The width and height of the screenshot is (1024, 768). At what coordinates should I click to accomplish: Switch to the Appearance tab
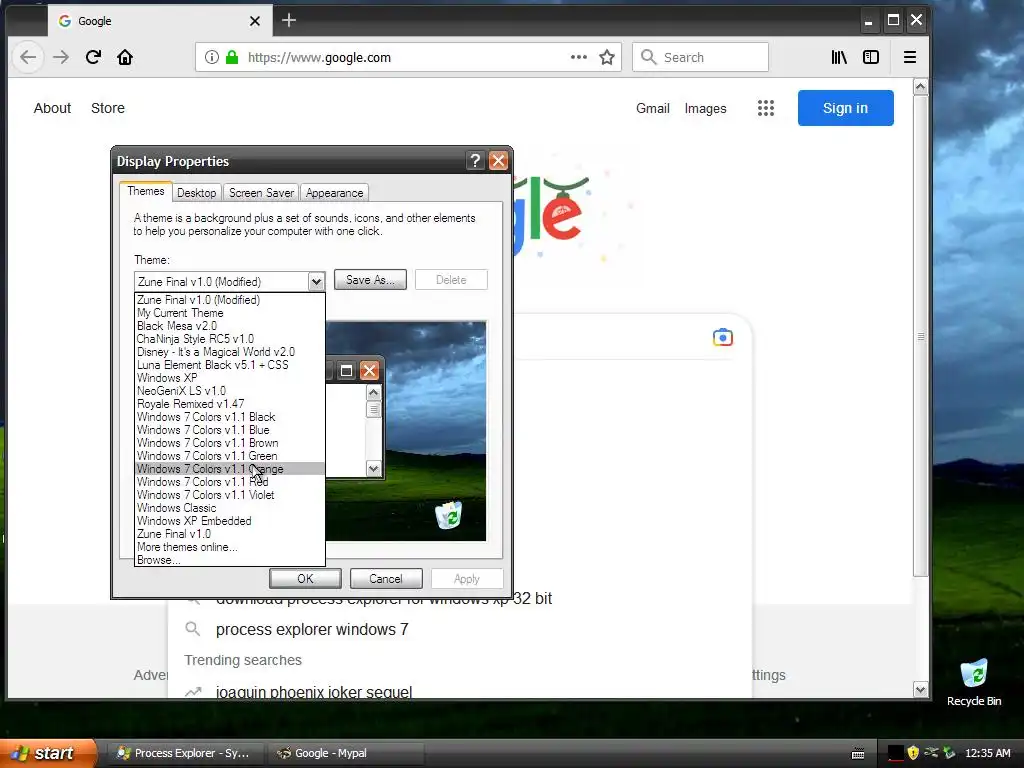[x=334, y=193]
